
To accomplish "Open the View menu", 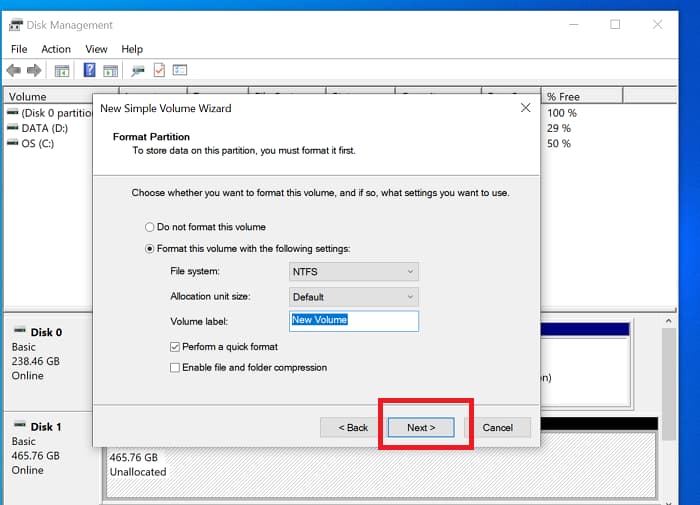I will [96, 49].
